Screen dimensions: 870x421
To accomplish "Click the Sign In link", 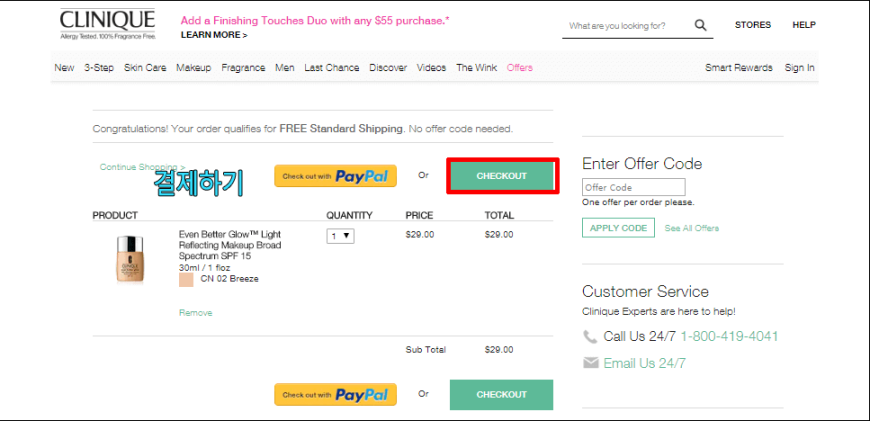I will [x=800, y=68].
